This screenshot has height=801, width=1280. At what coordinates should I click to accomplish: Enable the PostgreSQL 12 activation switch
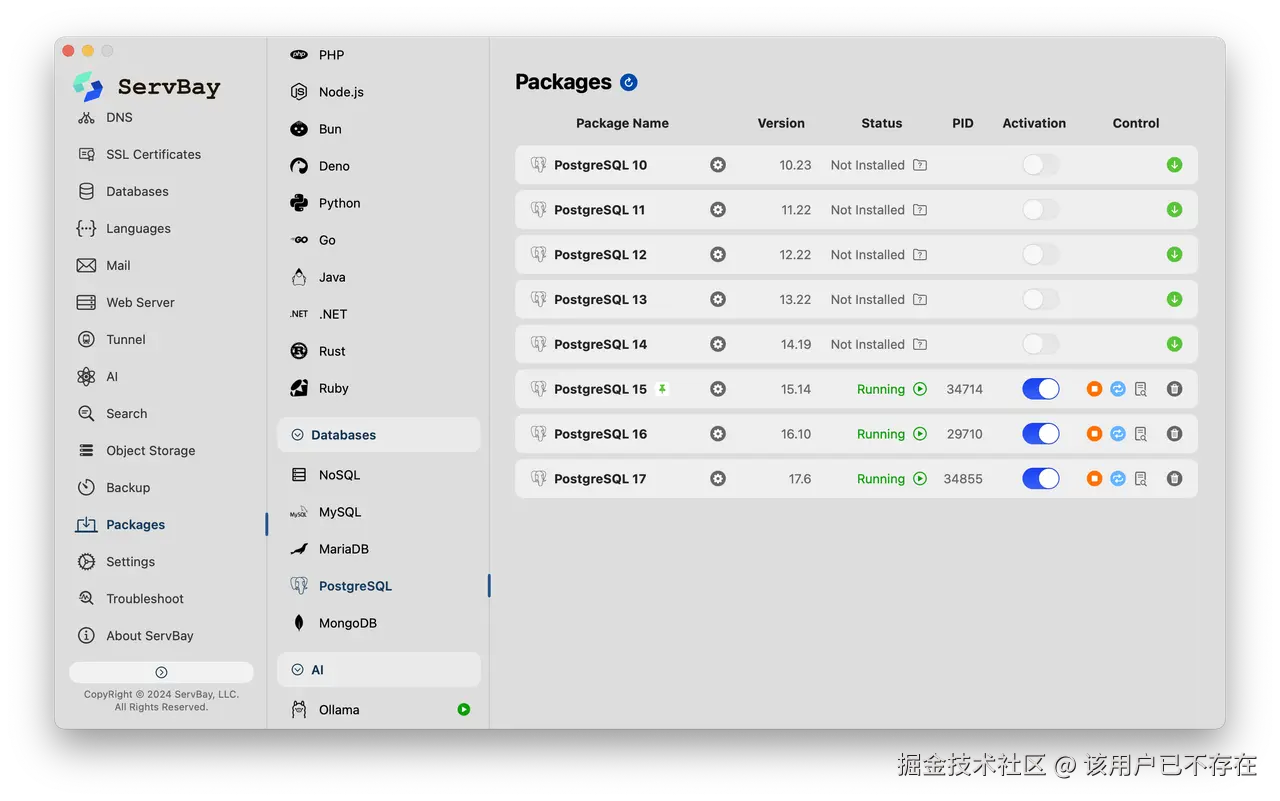coord(1040,255)
